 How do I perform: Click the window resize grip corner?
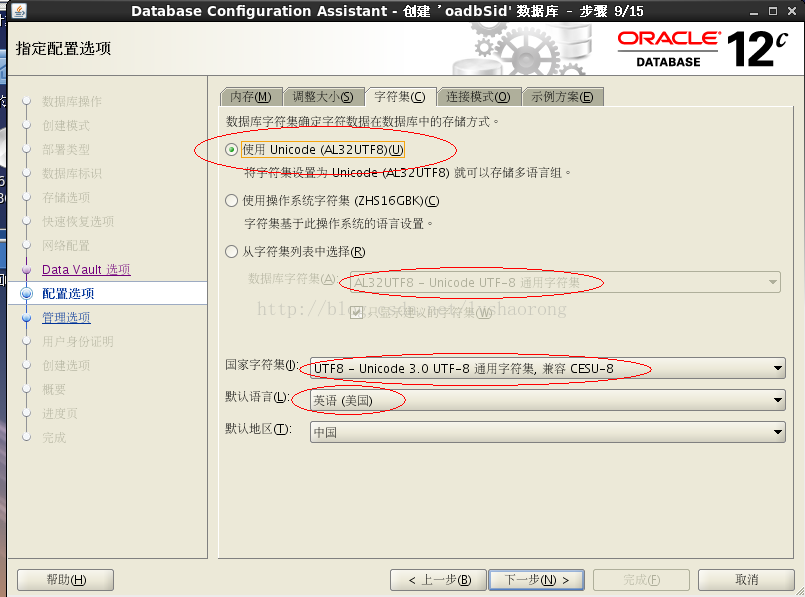(x=800, y=592)
